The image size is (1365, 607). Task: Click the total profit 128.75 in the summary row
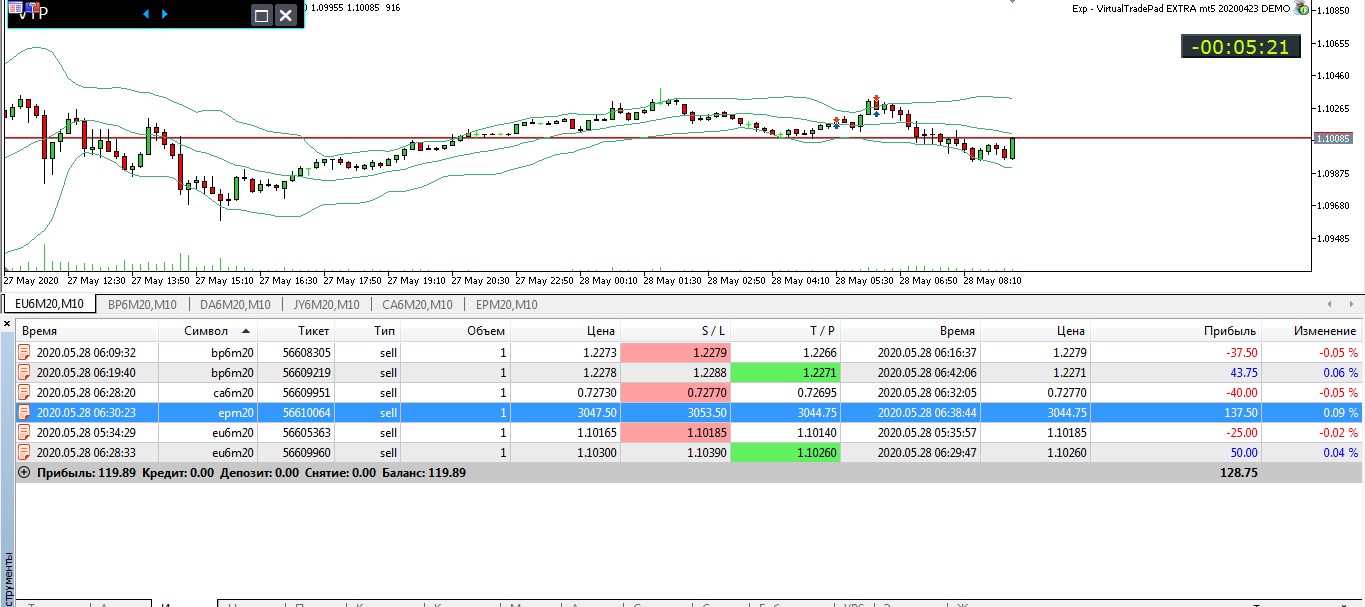[1238, 472]
